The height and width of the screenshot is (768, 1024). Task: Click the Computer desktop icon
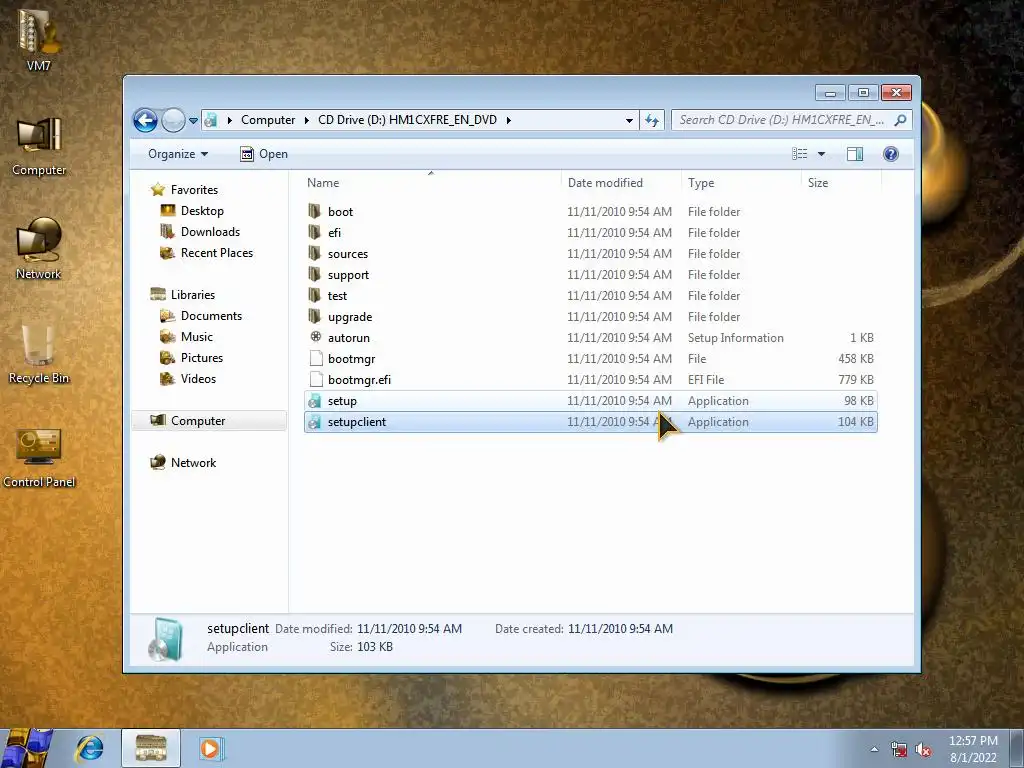39,146
